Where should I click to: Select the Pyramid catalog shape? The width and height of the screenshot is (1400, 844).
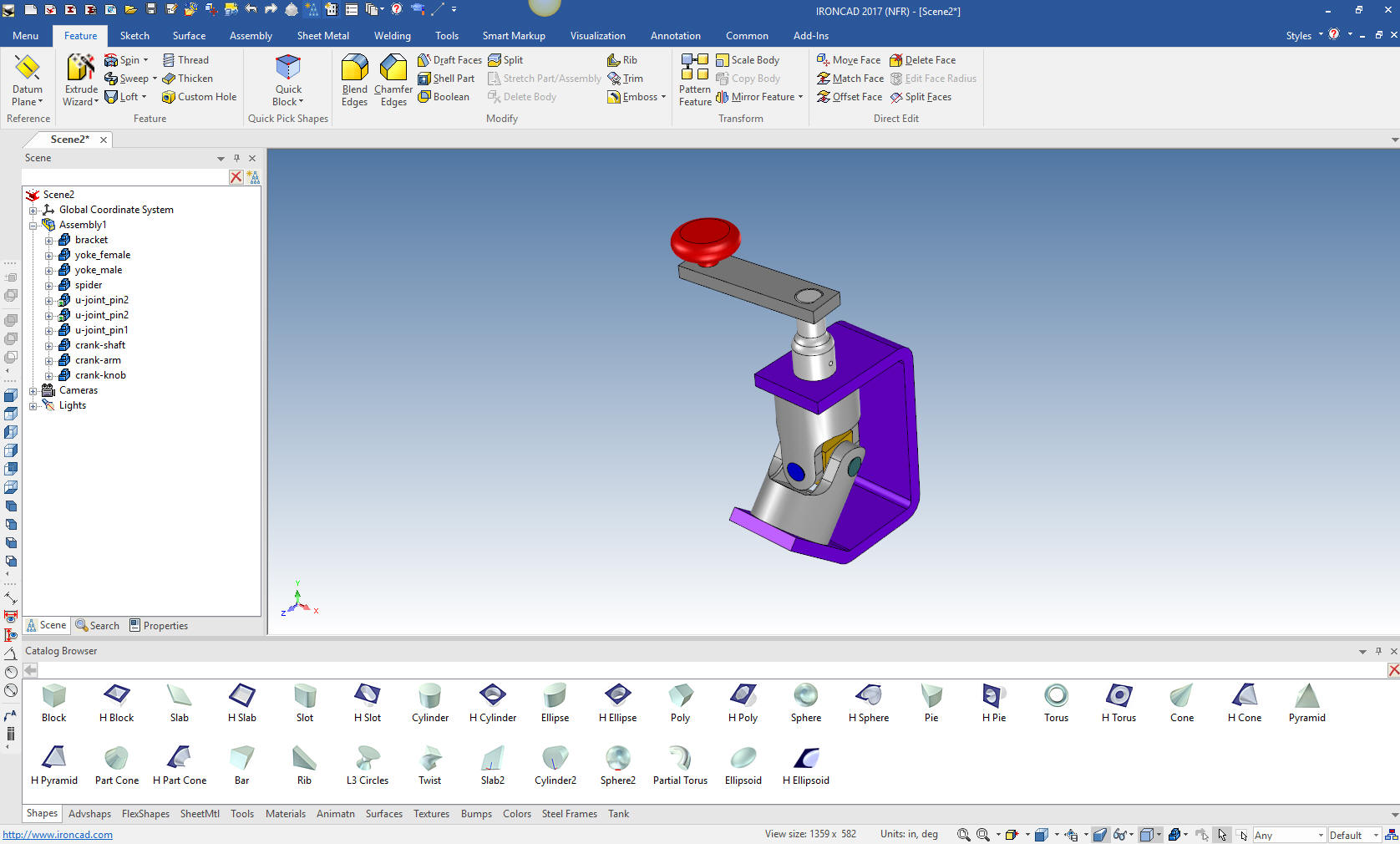coord(1306,702)
